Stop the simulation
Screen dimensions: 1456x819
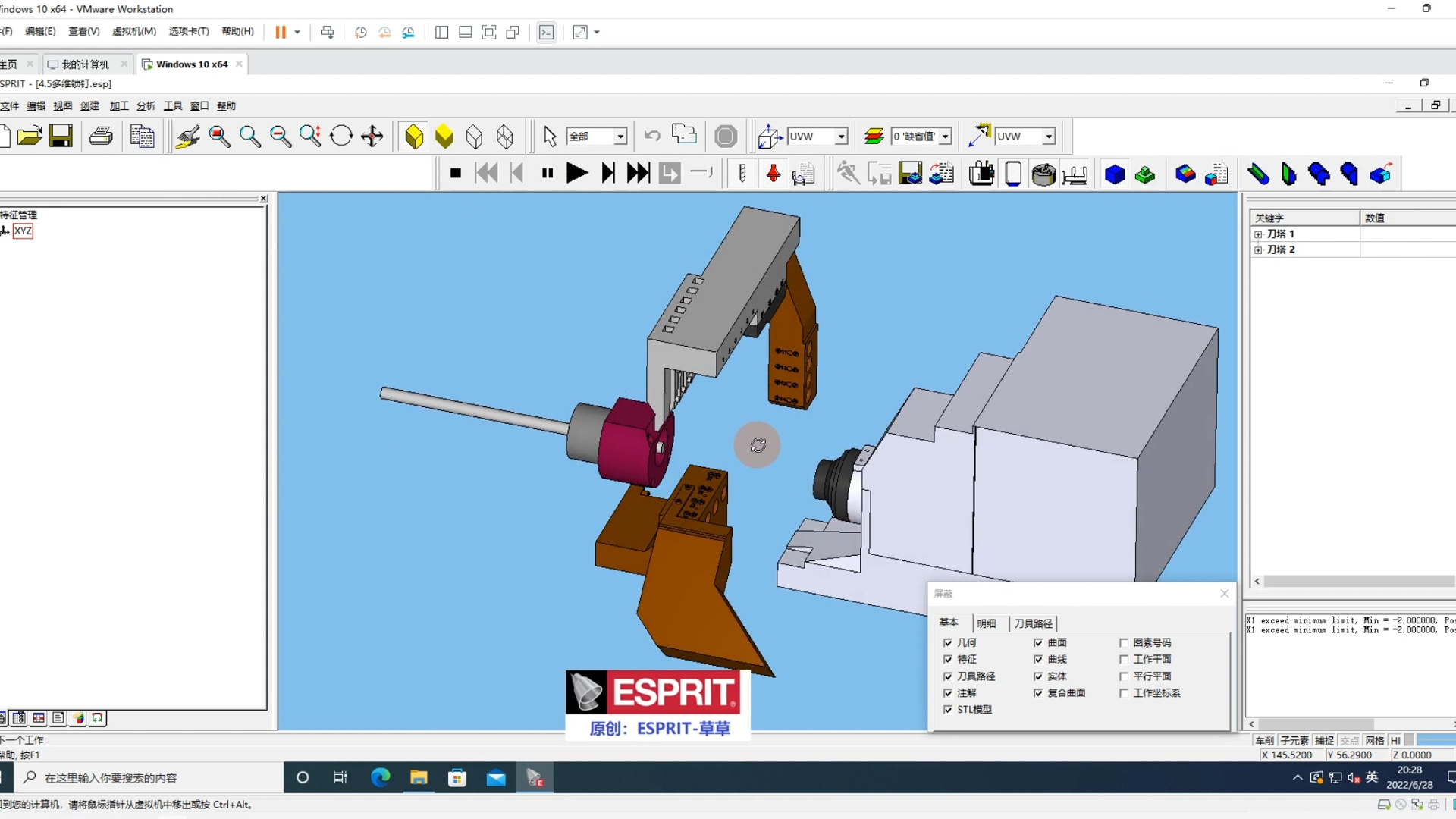coord(455,174)
